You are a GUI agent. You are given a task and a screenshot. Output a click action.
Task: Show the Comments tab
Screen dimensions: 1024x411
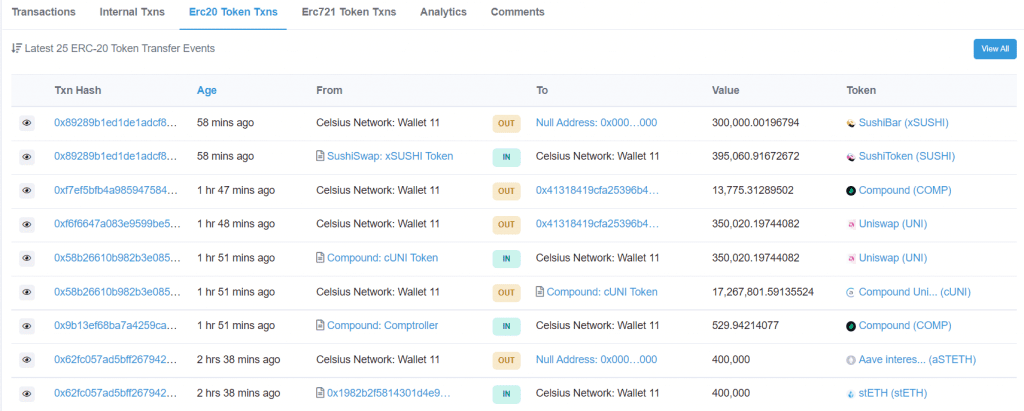[517, 12]
